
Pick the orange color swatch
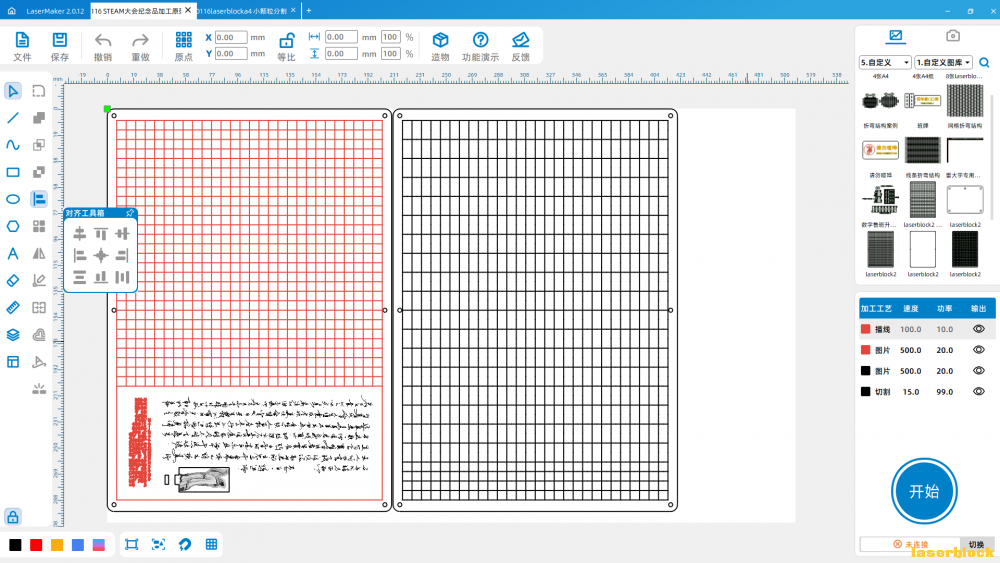pyautogui.click(x=57, y=545)
